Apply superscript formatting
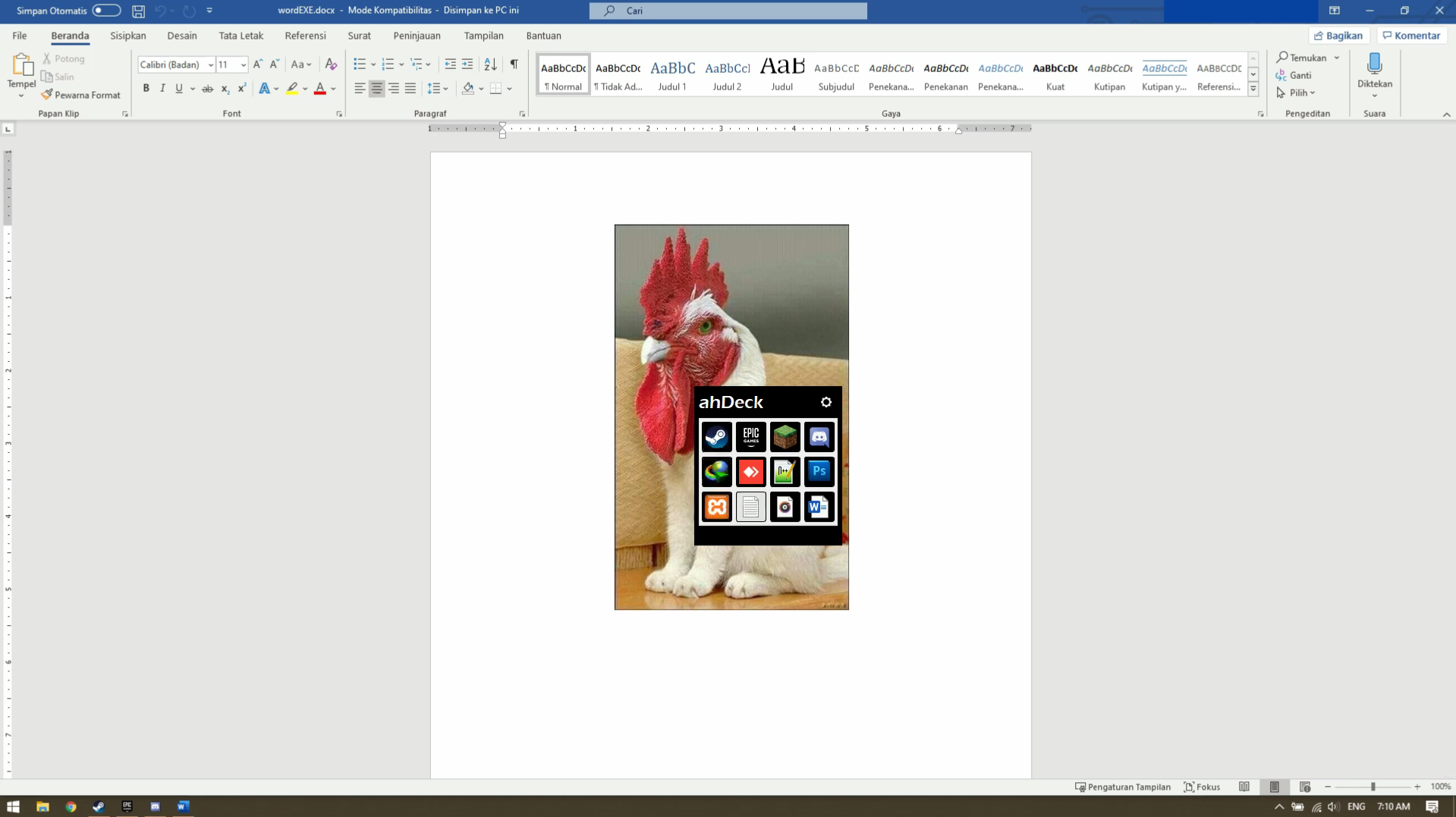Image resolution: width=1456 pixels, height=817 pixels. click(x=242, y=89)
